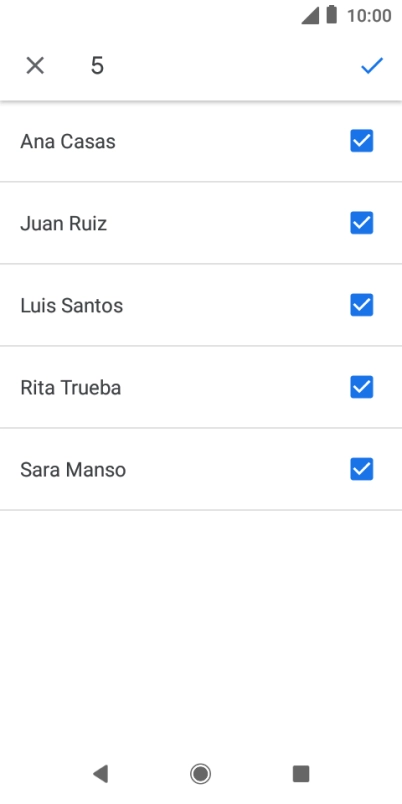Uncheck the Ana Casas checkbox

[x=361, y=141]
